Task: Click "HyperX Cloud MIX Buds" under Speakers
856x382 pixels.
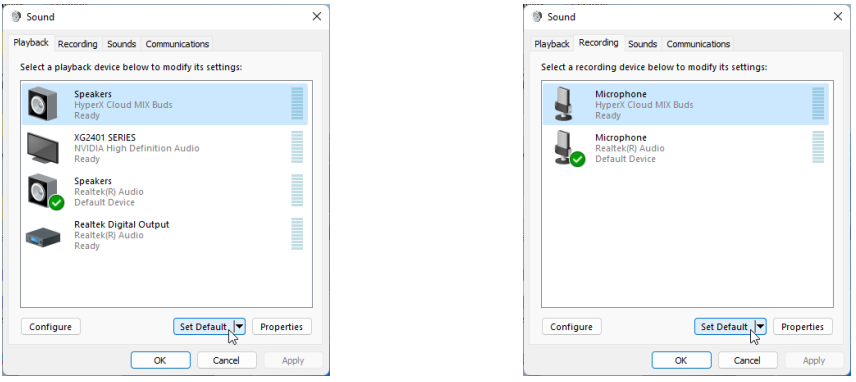Action: (x=123, y=105)
